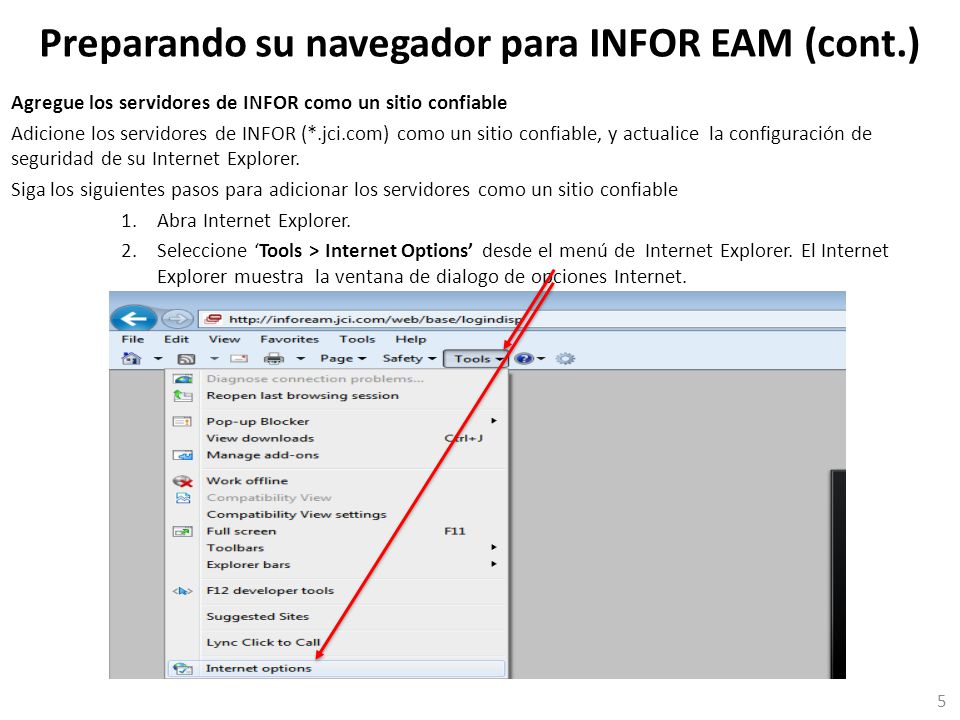Open the Safety dropdown in command bar
The width and height of the screenshot is (960, 720).
[409, 359]
